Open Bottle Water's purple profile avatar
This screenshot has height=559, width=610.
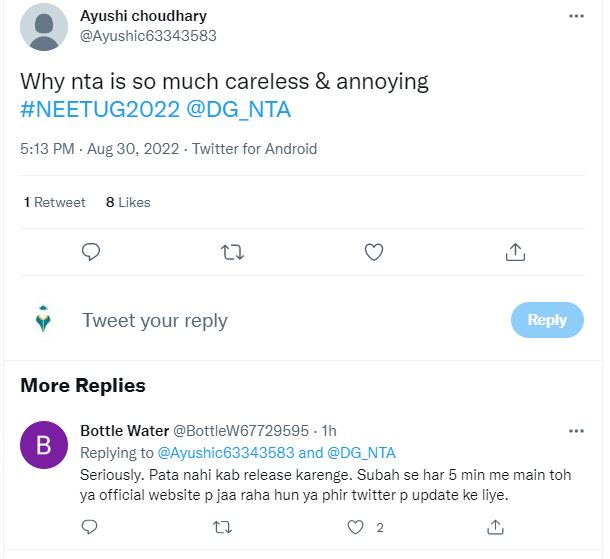point(44,445)
